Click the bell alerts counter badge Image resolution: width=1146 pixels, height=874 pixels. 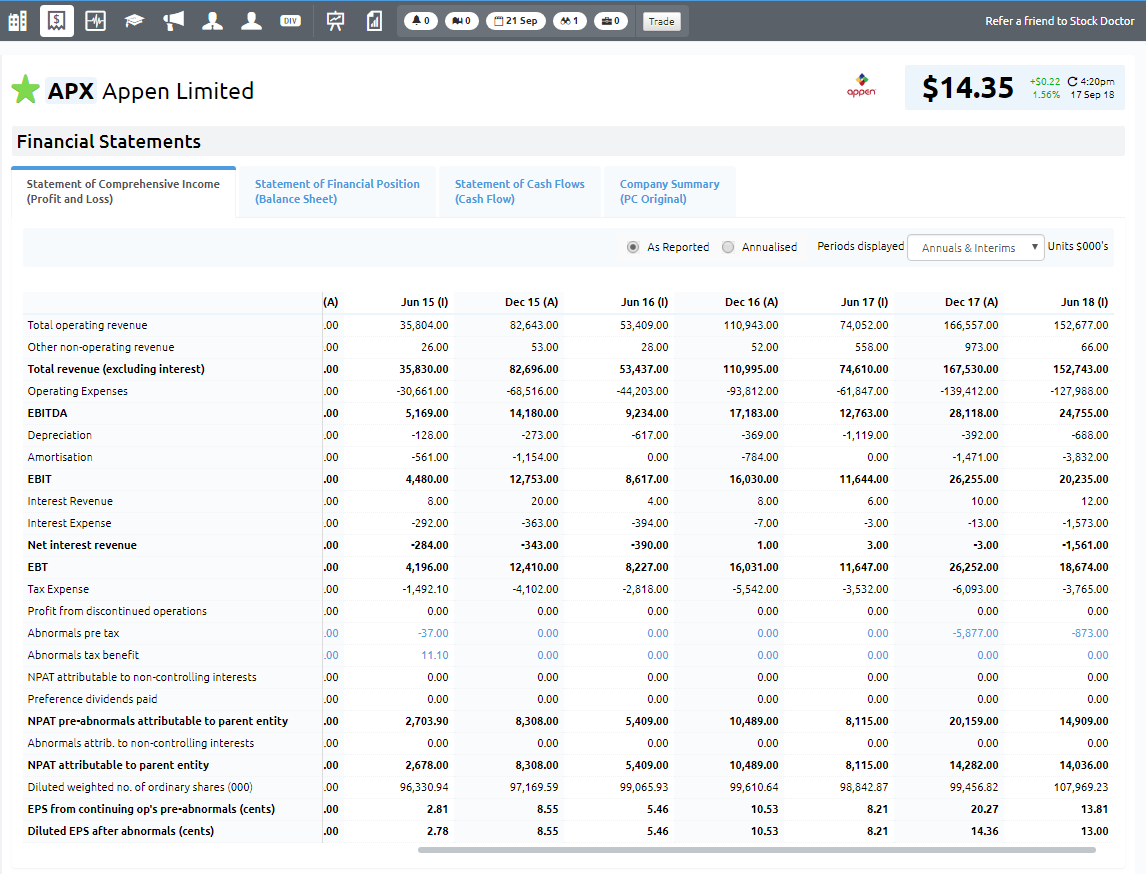click(421, 21)
